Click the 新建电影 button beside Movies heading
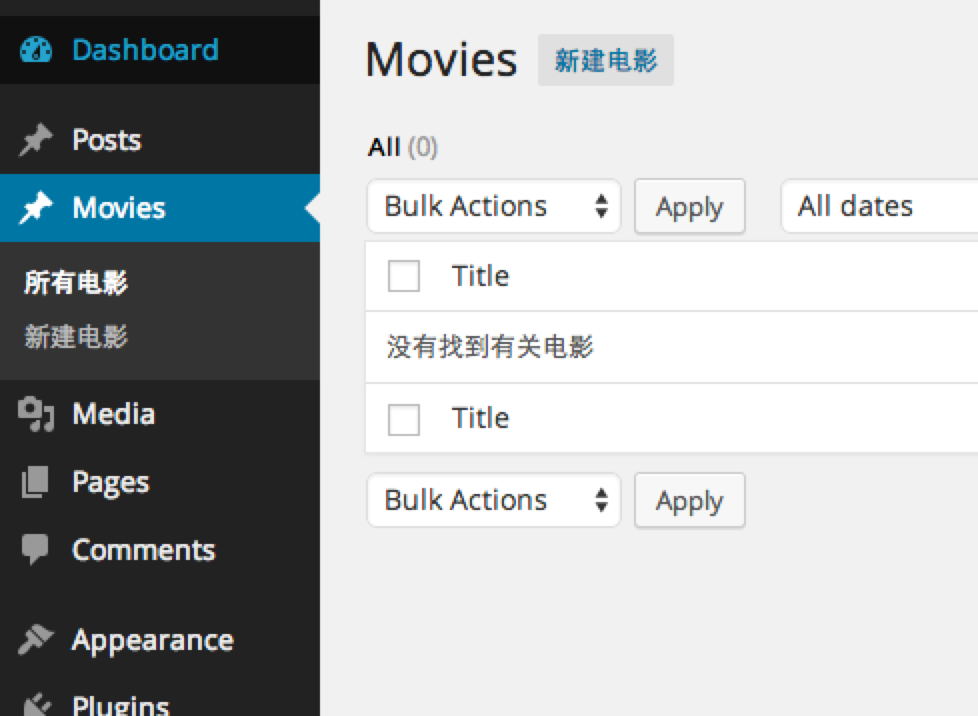978x716 pixels. pyautogui.click(x=606, y=60)
